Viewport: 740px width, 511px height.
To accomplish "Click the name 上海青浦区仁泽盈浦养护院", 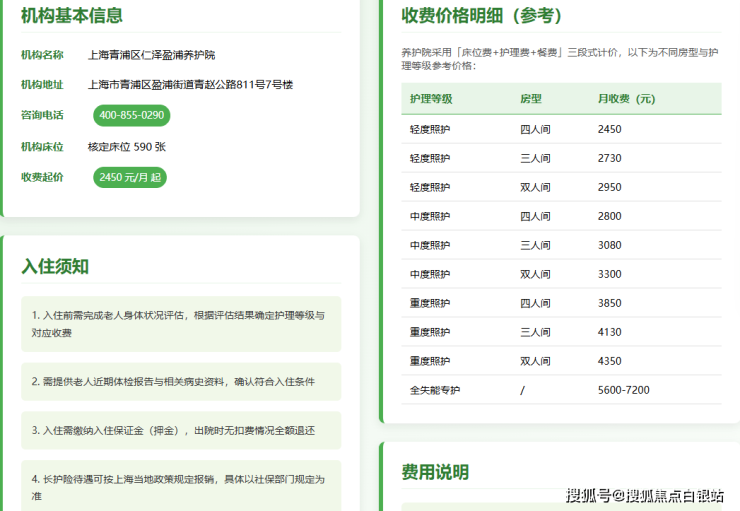I will point(151,55).
